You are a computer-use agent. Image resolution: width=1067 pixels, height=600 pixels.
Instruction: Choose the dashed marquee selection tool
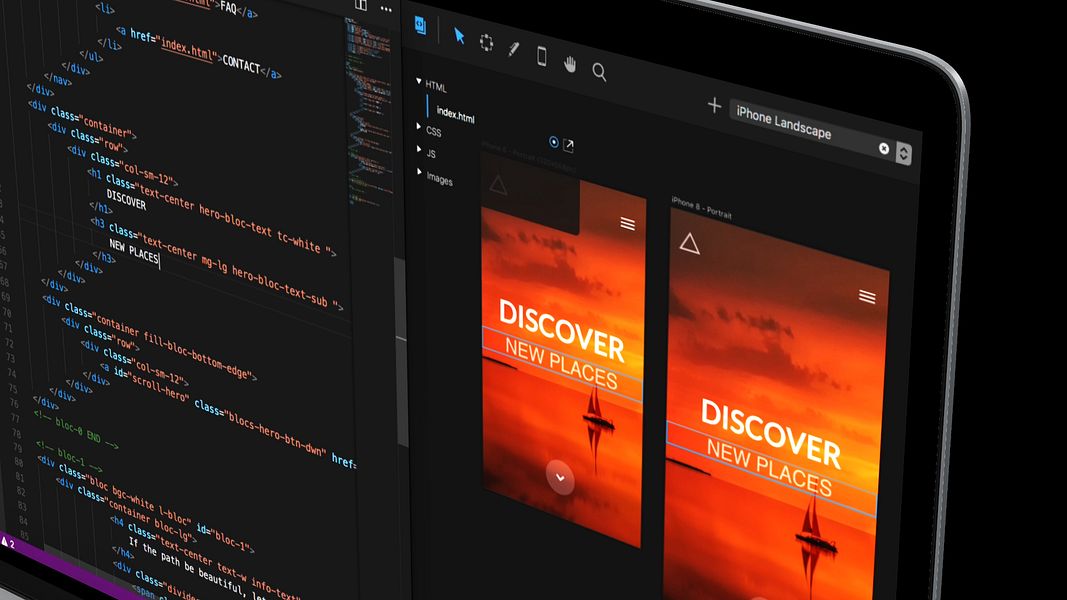487,43
